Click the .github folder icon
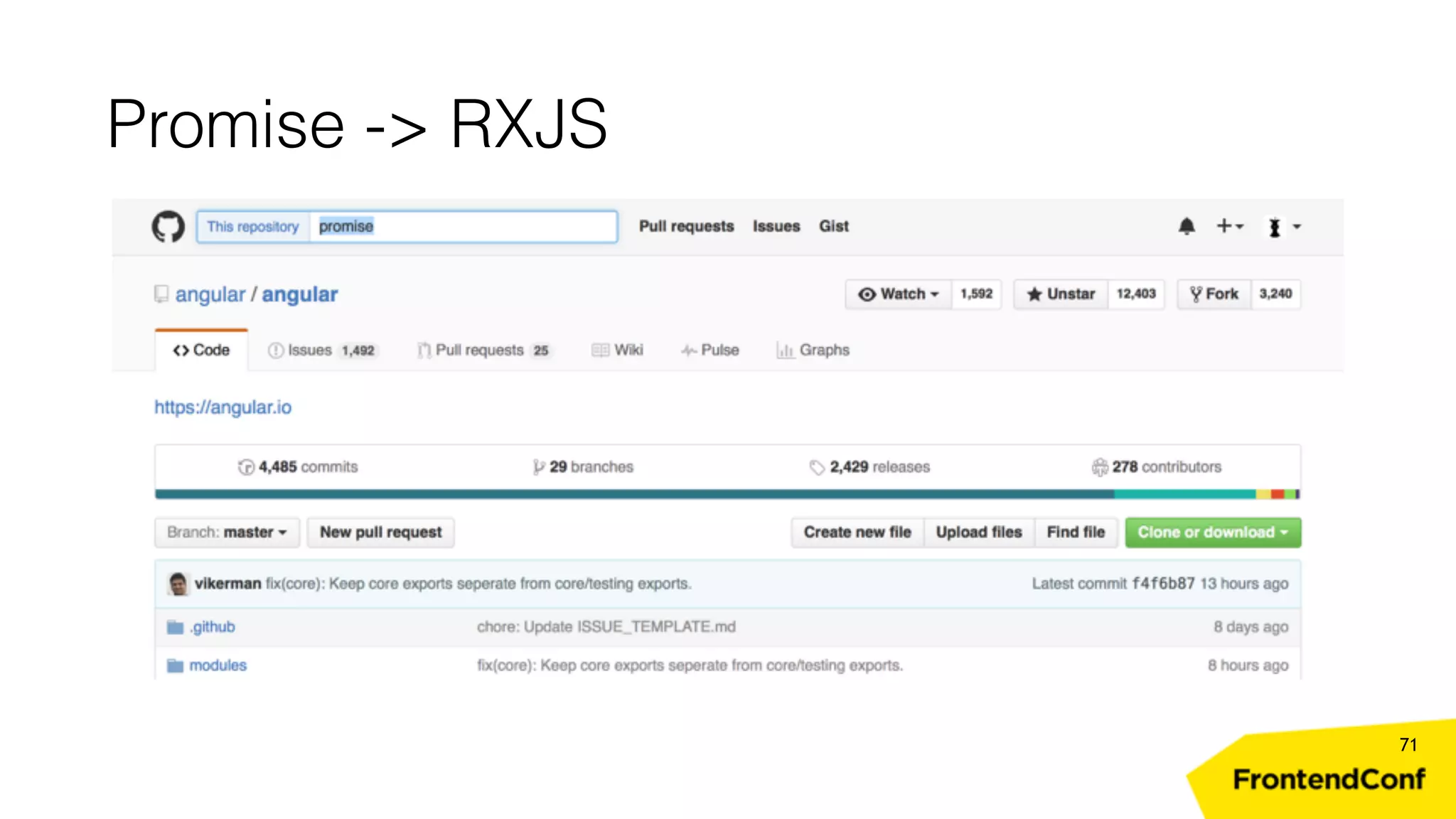Viewport: 1456px width, 819px height. (x=175, y=627)
